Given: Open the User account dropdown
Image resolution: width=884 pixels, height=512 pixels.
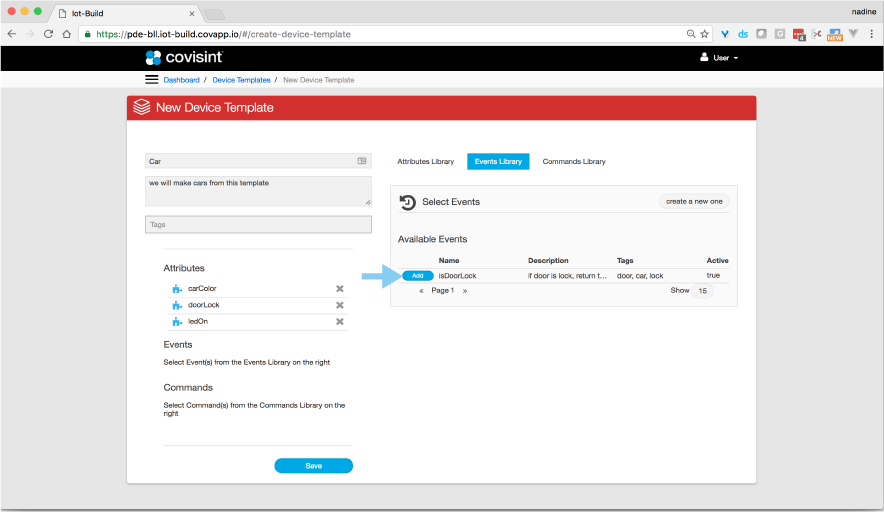Looking at the screenshot, I should [719, 58].
